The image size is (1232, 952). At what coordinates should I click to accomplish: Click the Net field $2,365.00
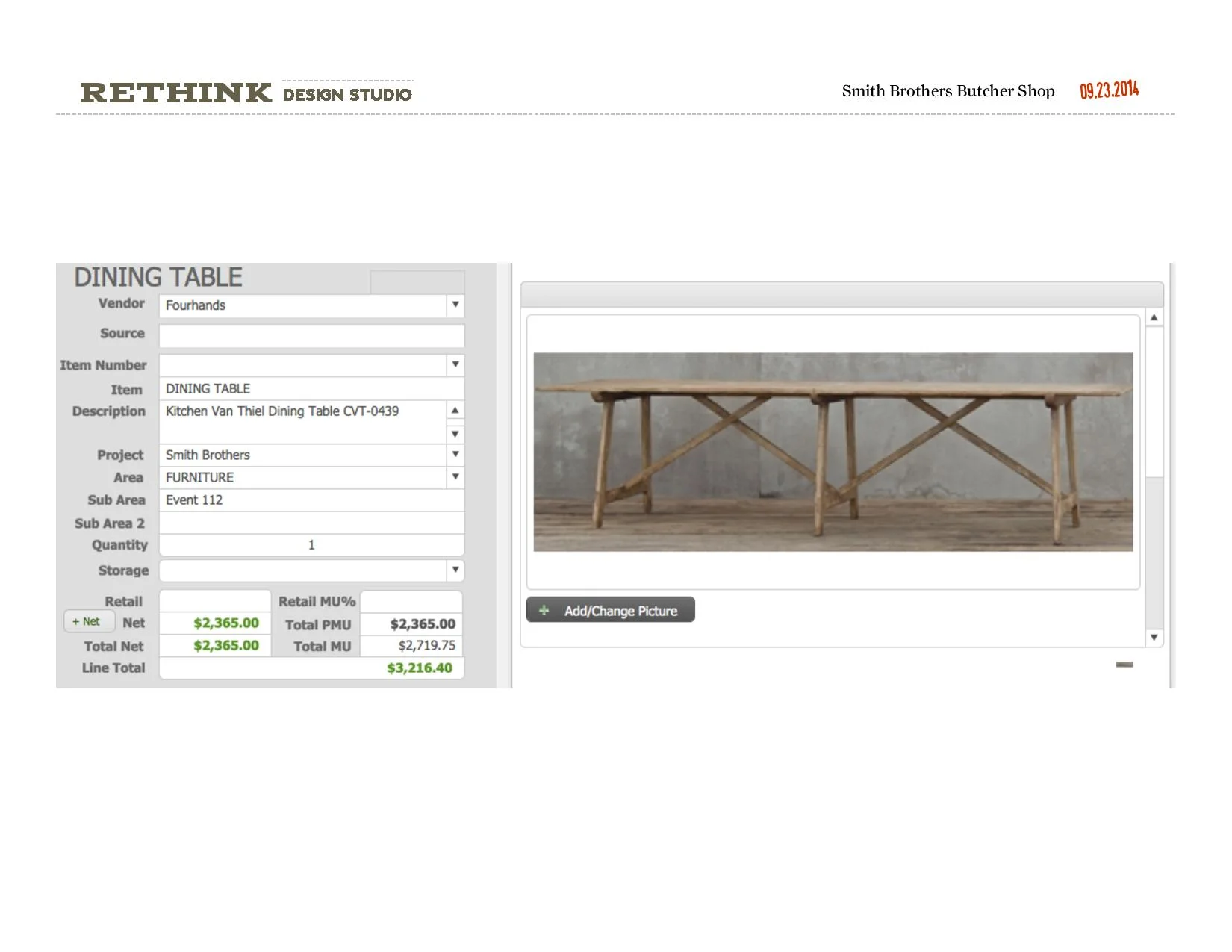pos(215,623)
